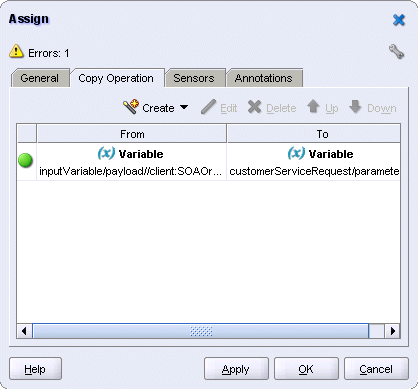Click the Create wand icon

coord(131,107)
